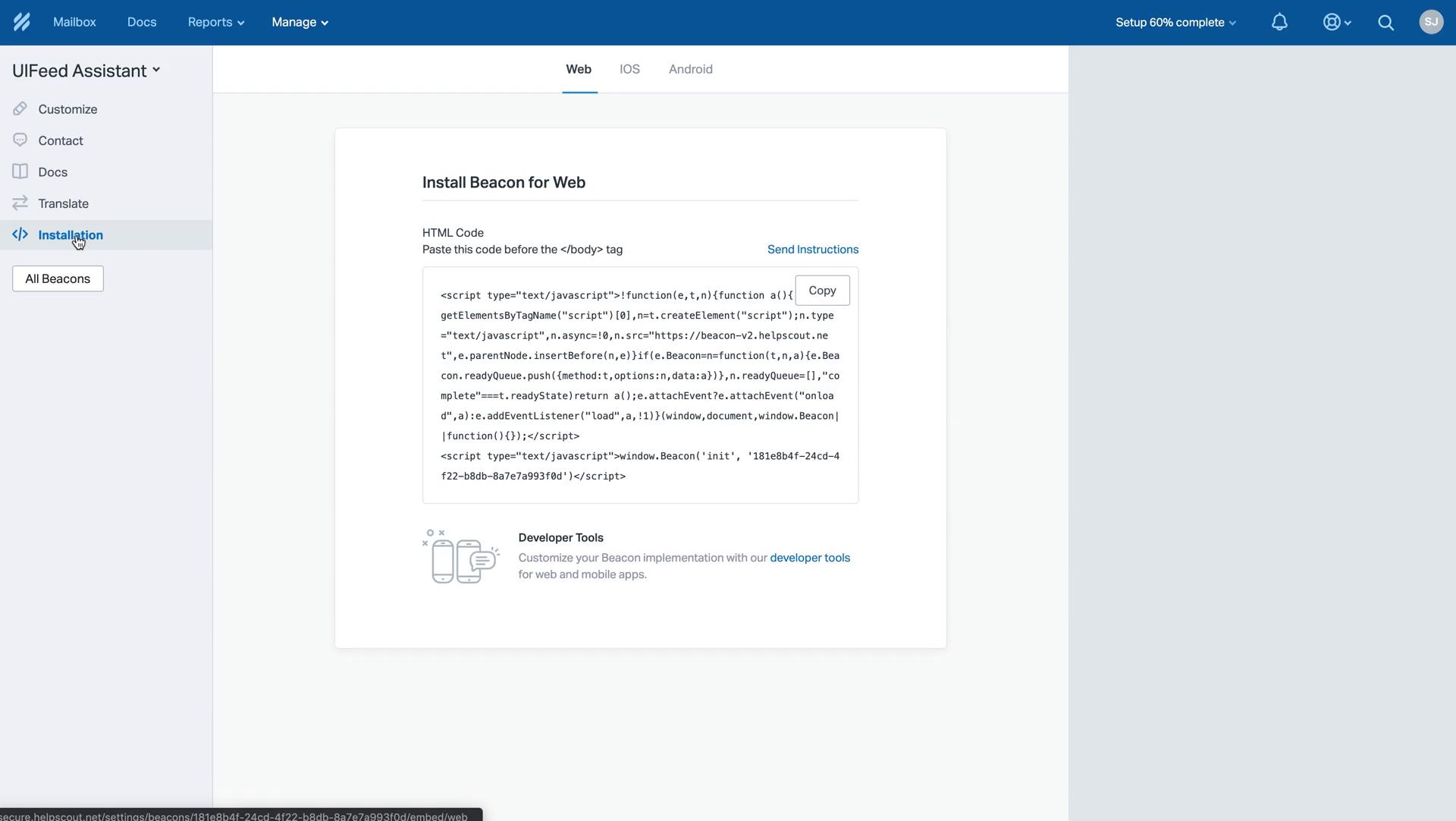Open Docs in top navigation
1456x821 pixels.
(142, 22)
